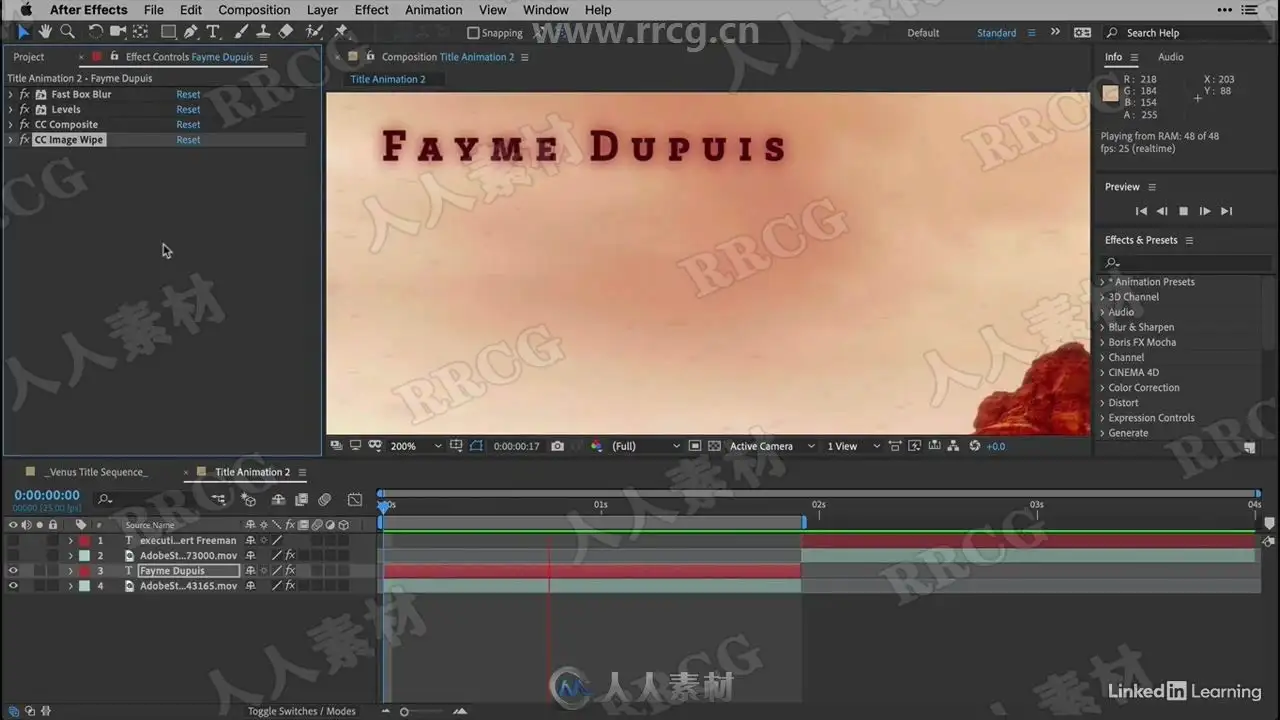Switch to the Project panel tab

click(x=29, y=57)
